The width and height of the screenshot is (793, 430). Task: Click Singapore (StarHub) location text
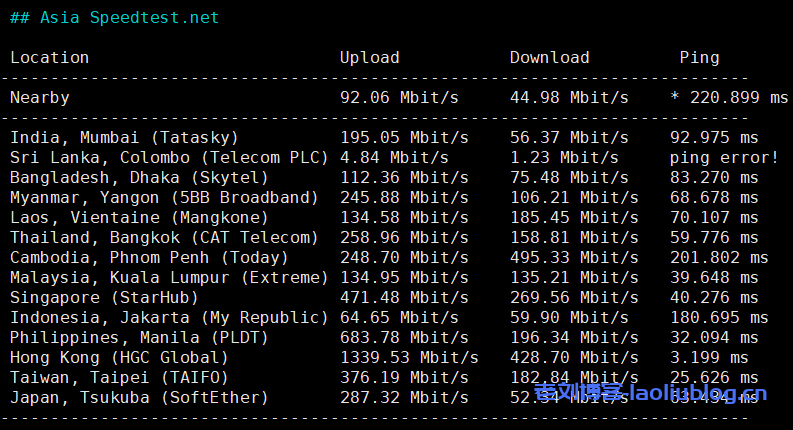[x=104, y=298]
